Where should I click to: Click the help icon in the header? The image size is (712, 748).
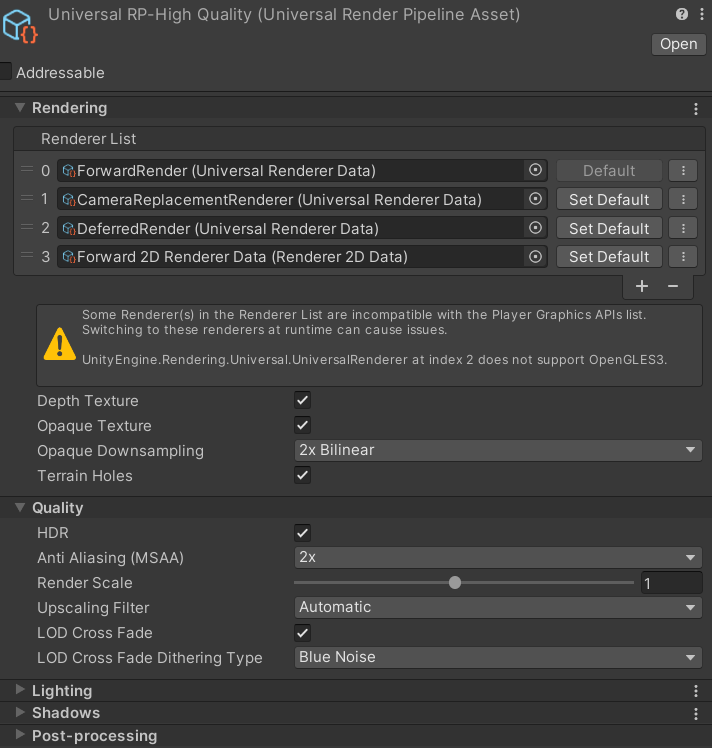tap(682, 14)
